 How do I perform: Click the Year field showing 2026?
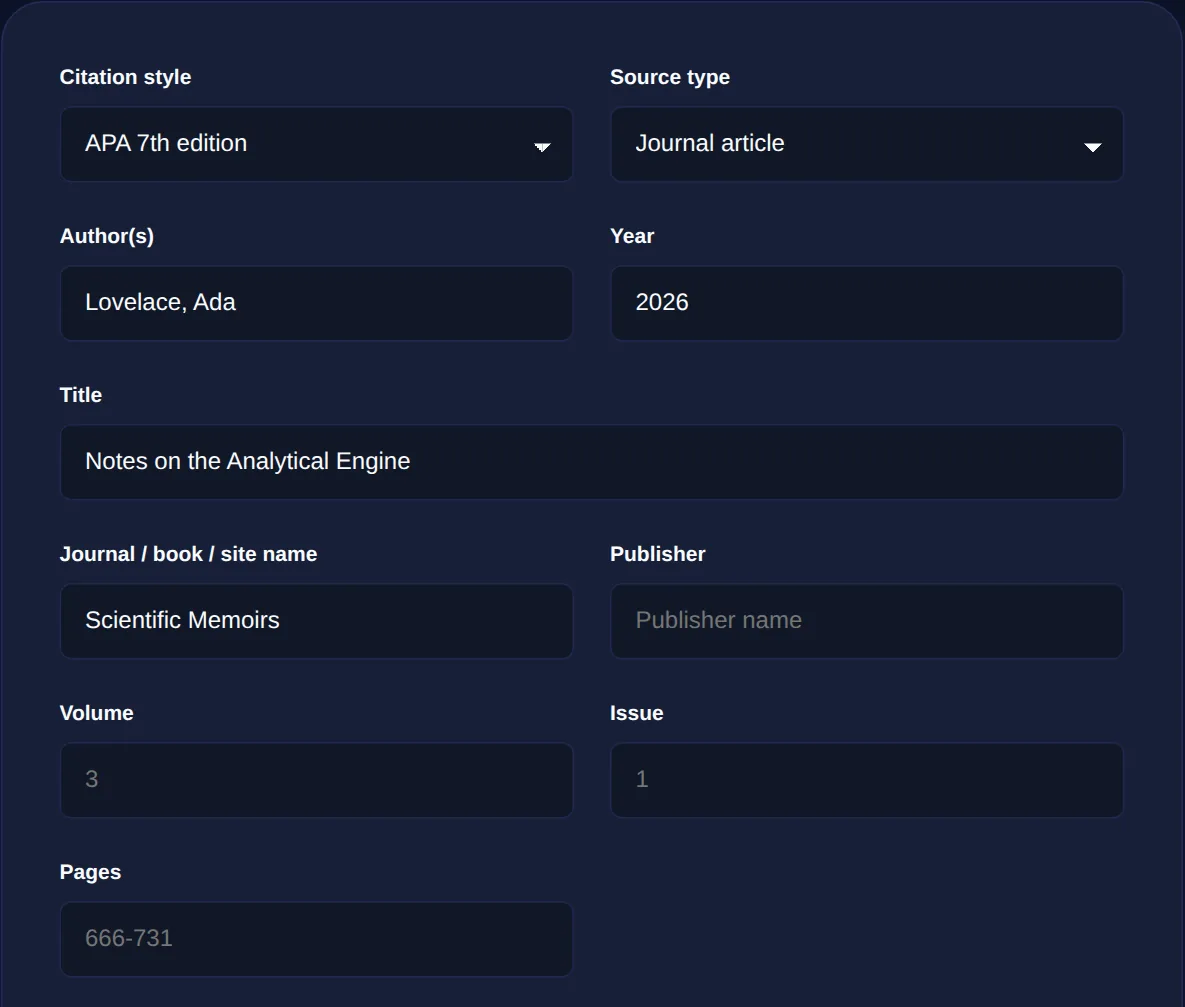click(x=866, y=302)
